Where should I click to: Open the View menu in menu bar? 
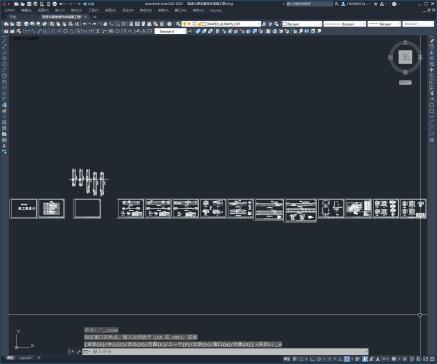(x=43, y=10)
